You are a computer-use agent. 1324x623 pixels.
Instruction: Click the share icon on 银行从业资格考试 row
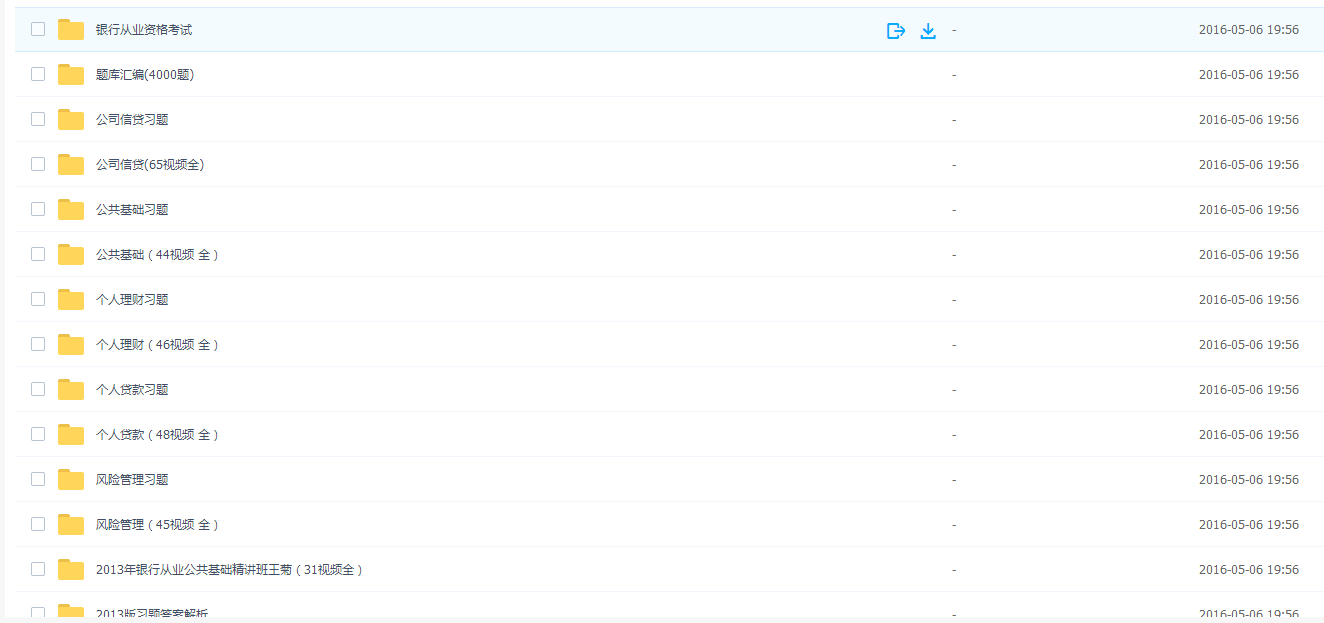coord(896,30)
